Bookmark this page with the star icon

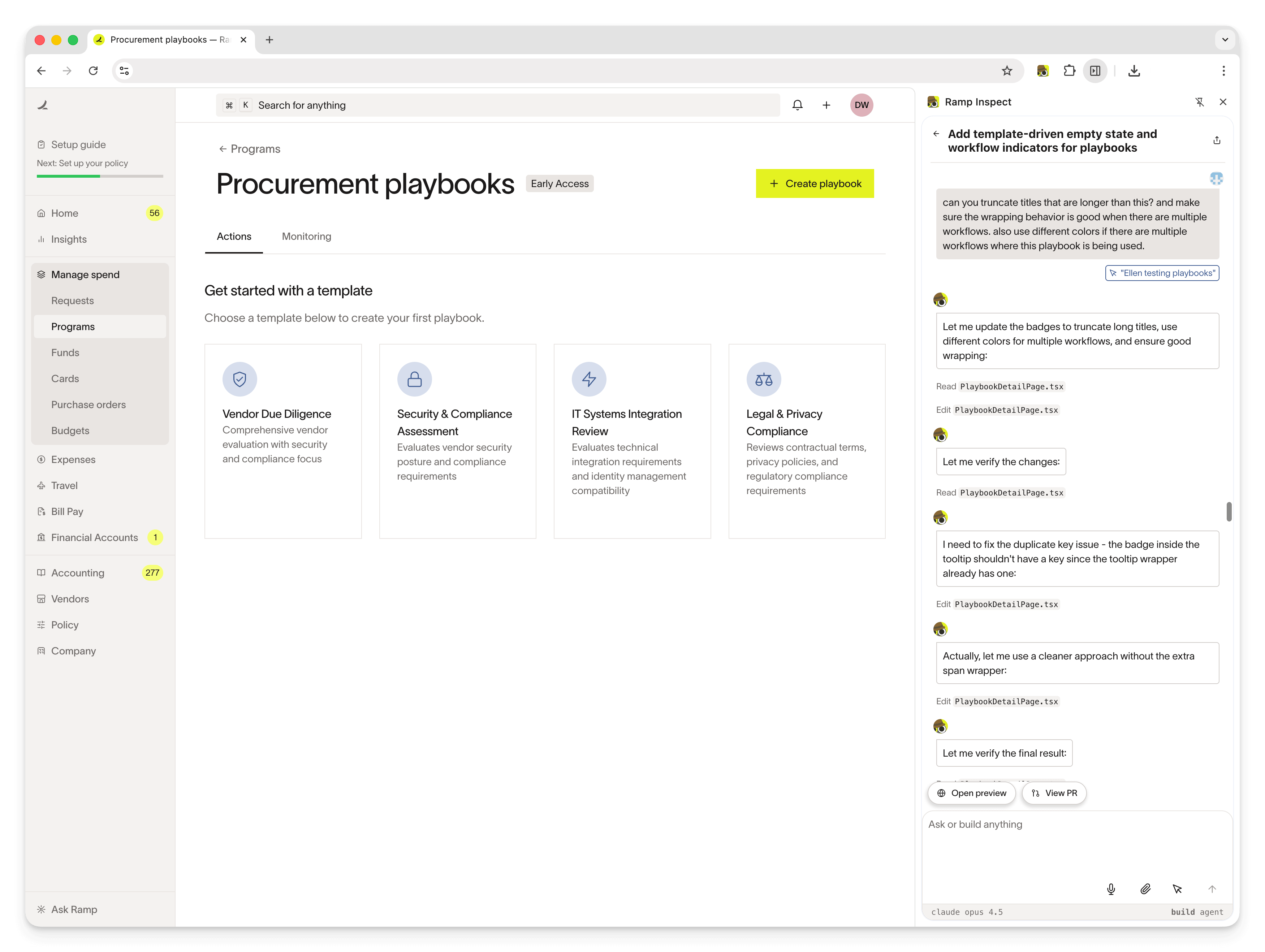pyautogui.click(x=1007, y=71)
